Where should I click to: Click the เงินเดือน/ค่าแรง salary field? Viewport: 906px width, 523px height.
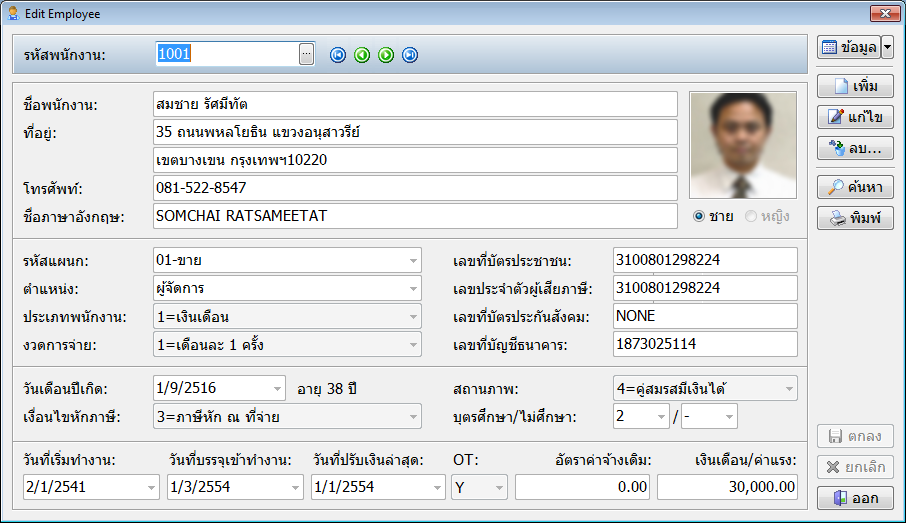tap(727, 487)
